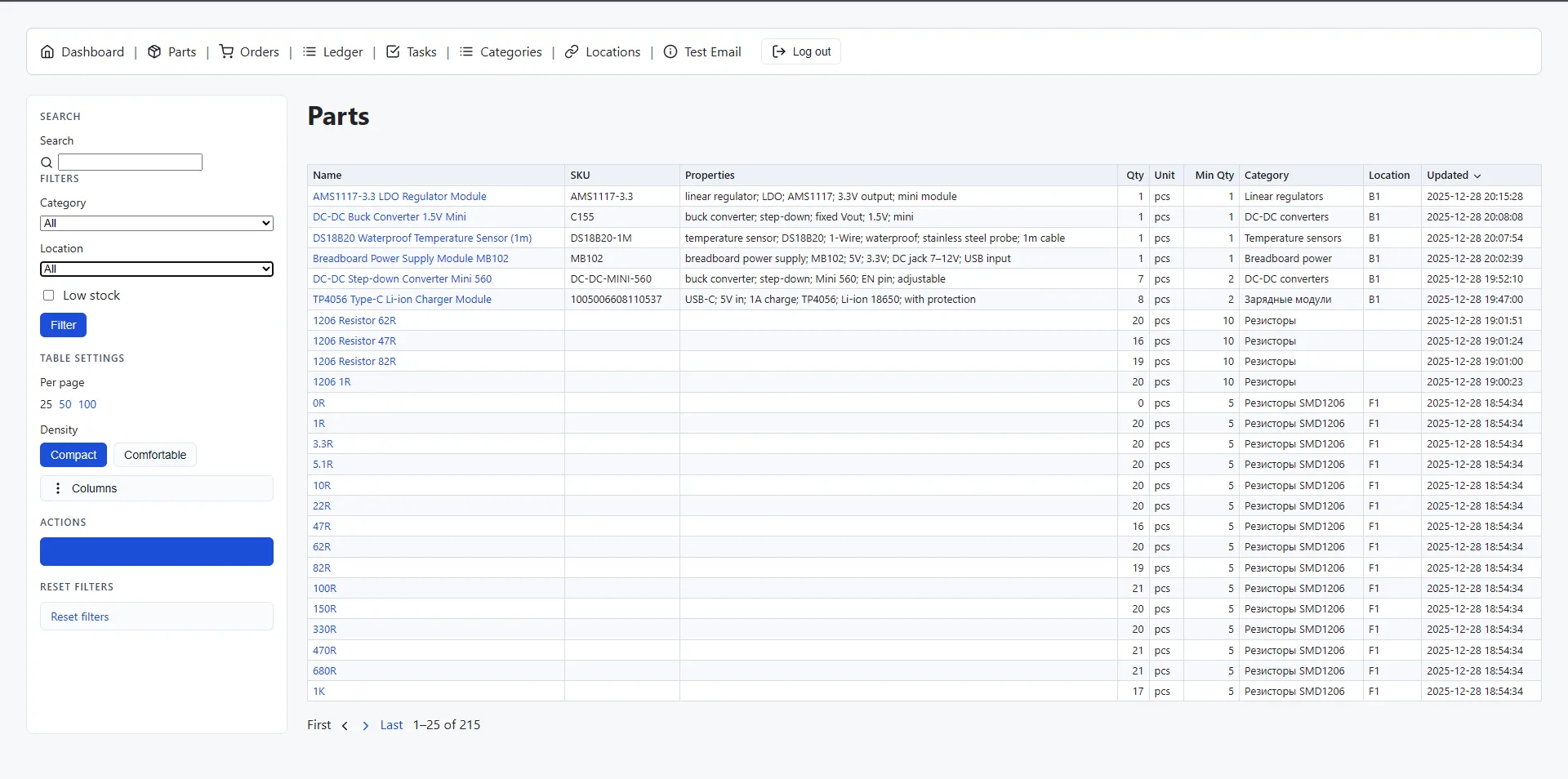
Task: Open the 3.3R resistor part
Action: pos(323,444)
